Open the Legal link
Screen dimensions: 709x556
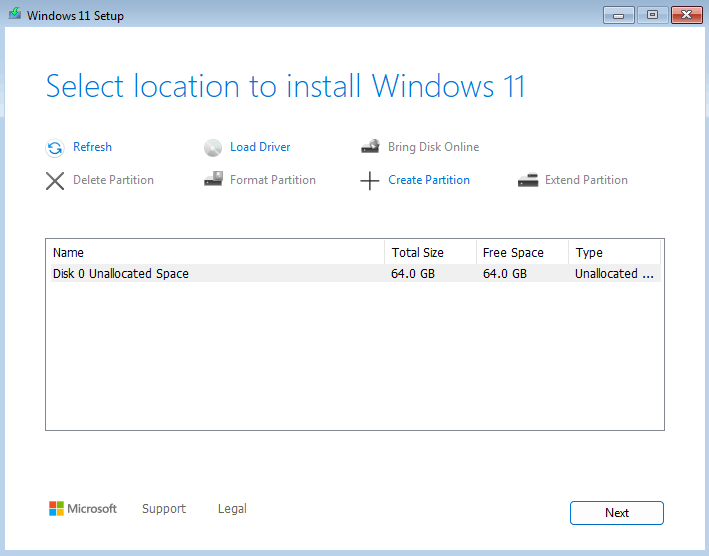232,509
